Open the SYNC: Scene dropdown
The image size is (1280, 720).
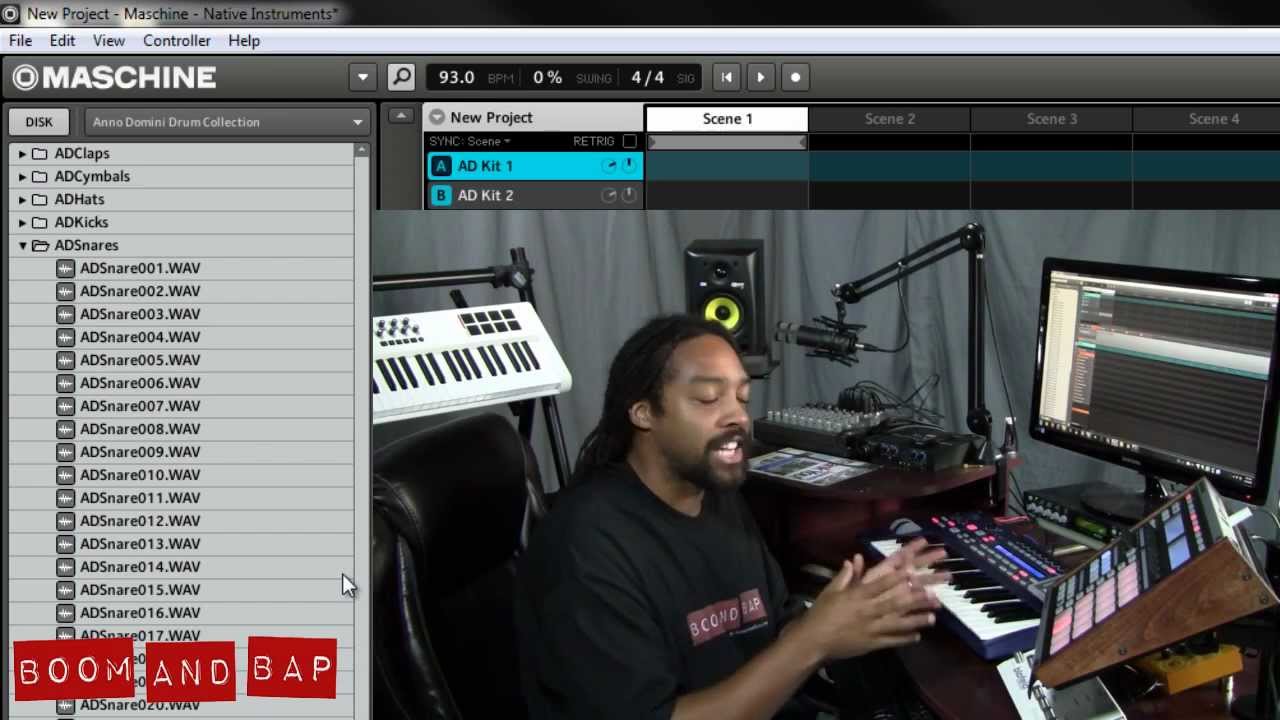470,141
